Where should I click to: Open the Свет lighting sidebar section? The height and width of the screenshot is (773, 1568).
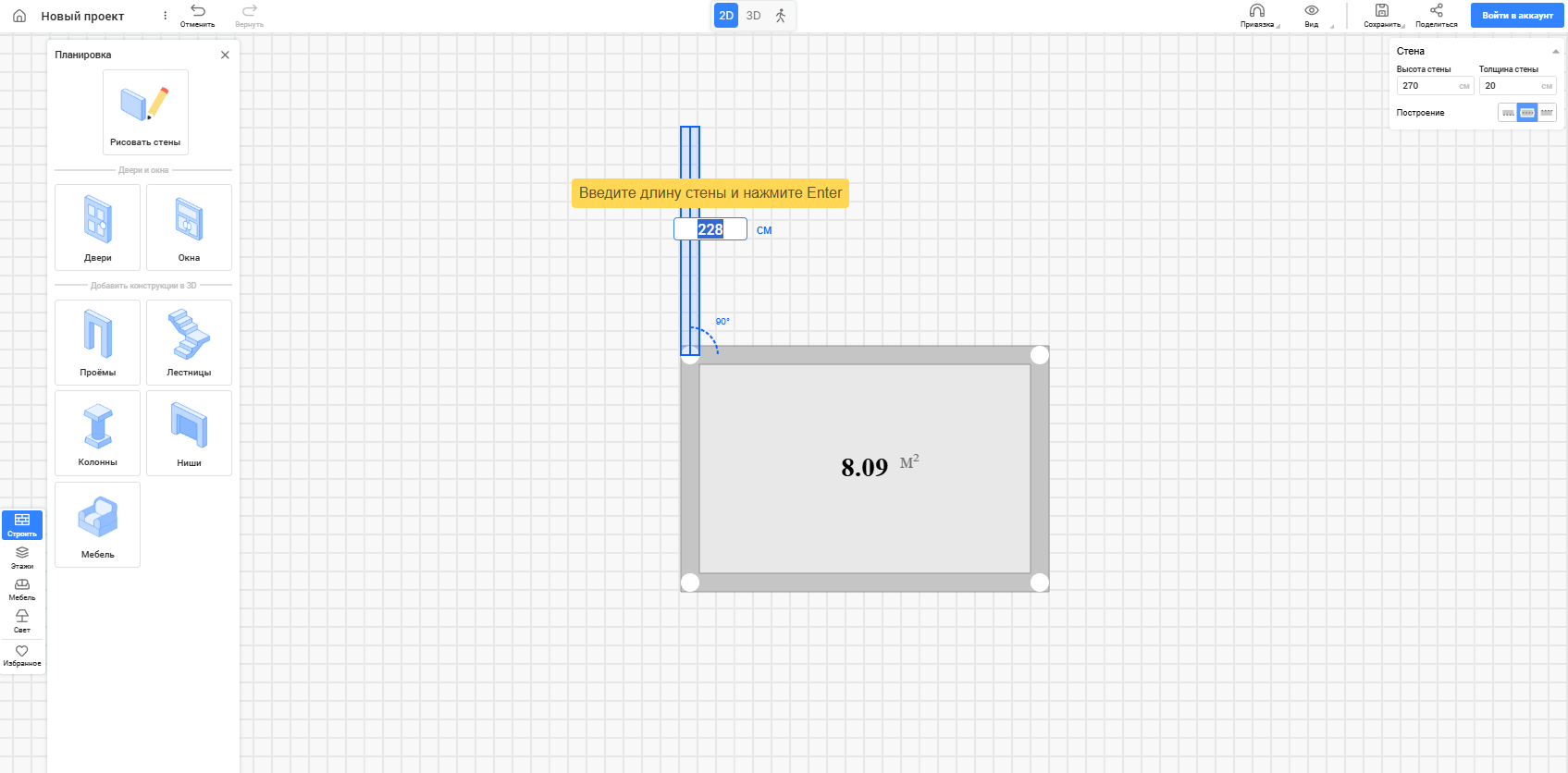tap(22, 621)
